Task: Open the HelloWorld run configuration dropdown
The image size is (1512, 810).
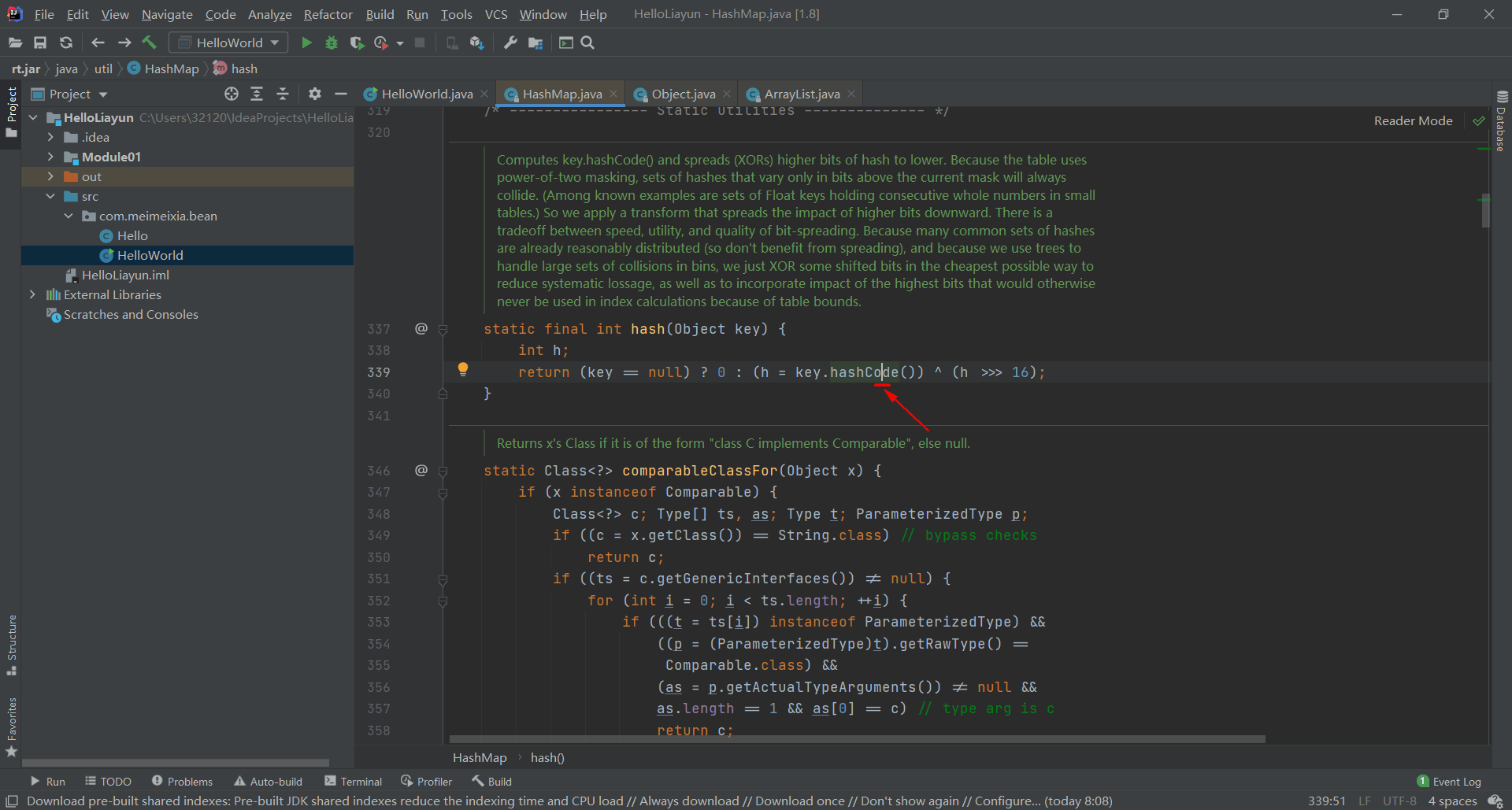Action: 228,43
